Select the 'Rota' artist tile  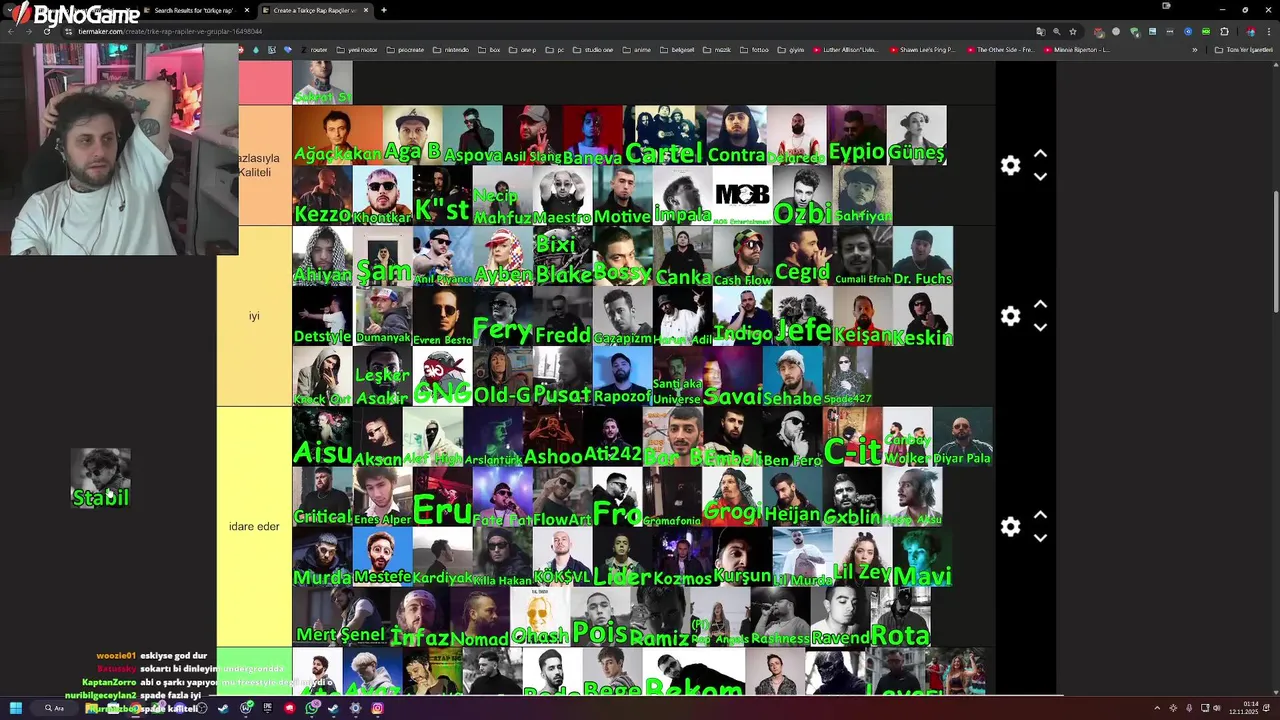[x=900, y=617]
